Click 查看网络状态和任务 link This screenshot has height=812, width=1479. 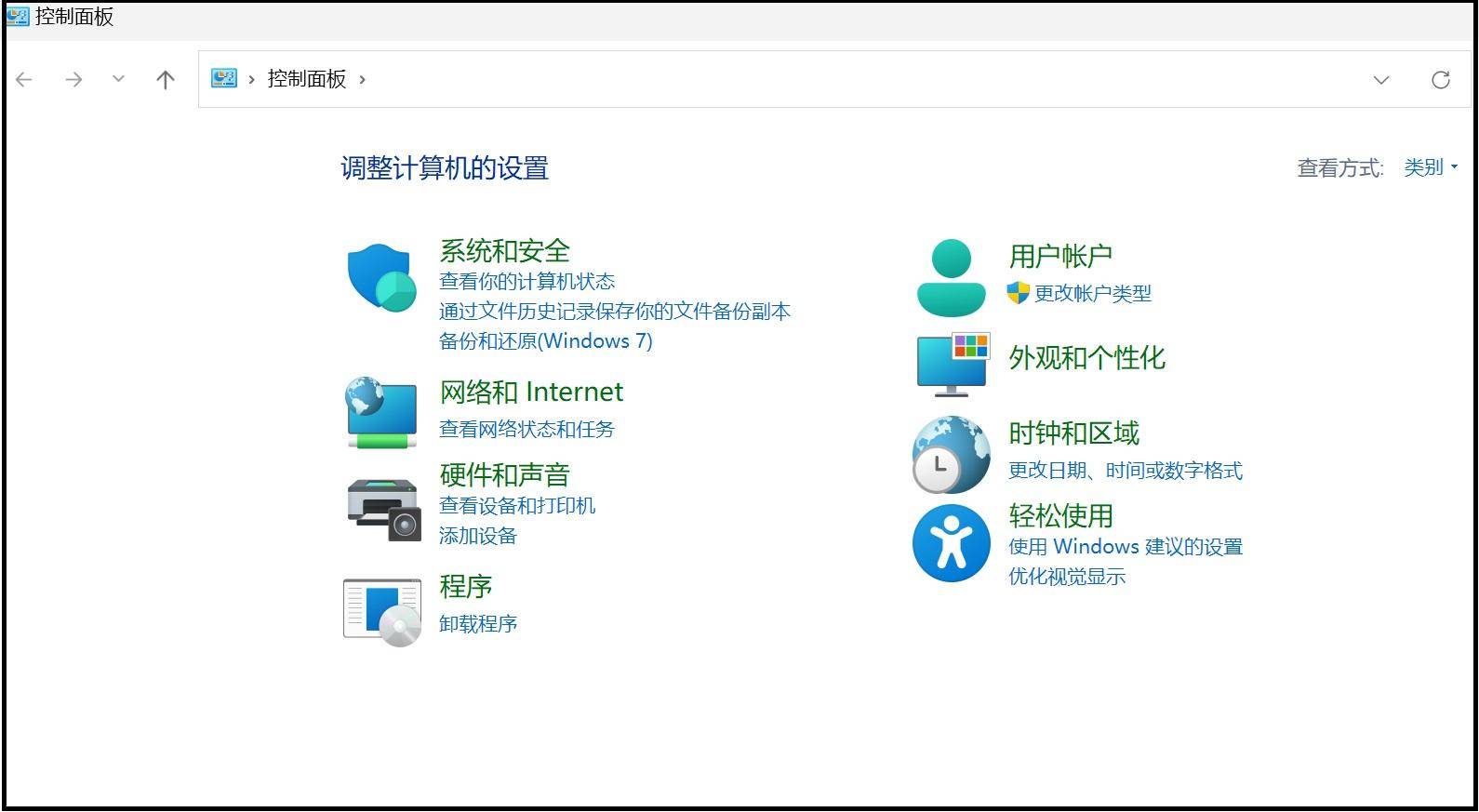[x=526, y=429]
